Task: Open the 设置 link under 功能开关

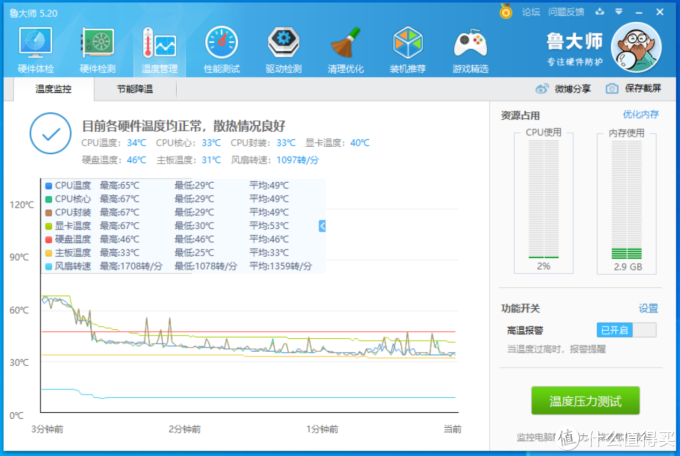Action: [648, 308]
